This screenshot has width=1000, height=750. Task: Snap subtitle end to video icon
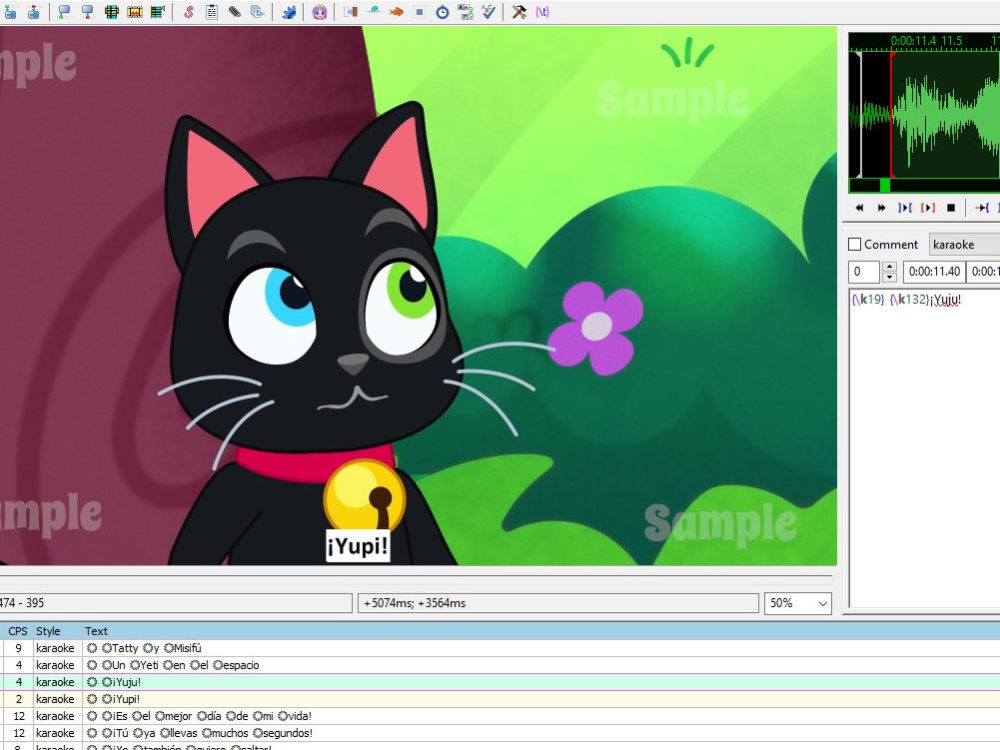pyautogui.click(x=87, y=11)
